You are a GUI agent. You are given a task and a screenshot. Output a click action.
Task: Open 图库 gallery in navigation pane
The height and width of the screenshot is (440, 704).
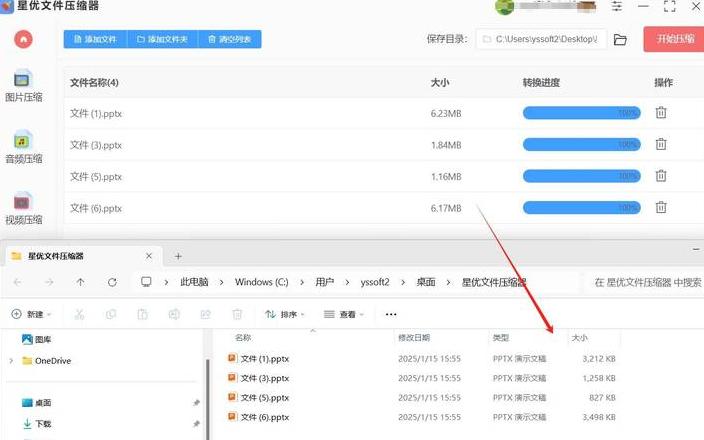click(x=37, y=339)
